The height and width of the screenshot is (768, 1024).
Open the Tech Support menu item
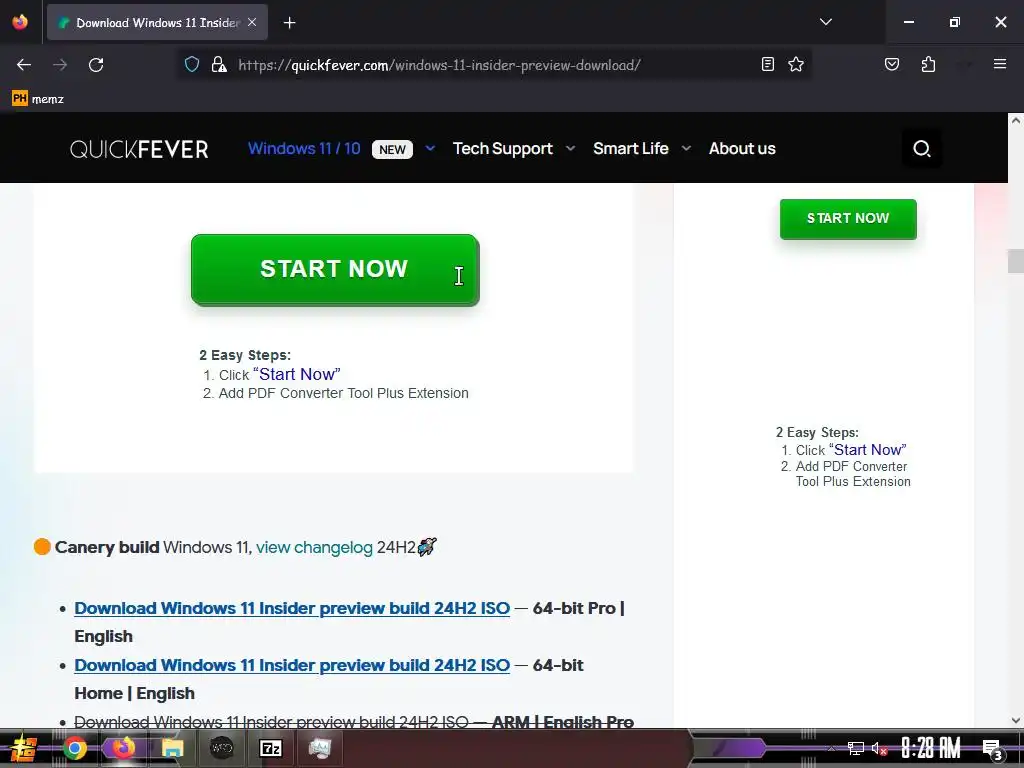(x=503, y=148)
